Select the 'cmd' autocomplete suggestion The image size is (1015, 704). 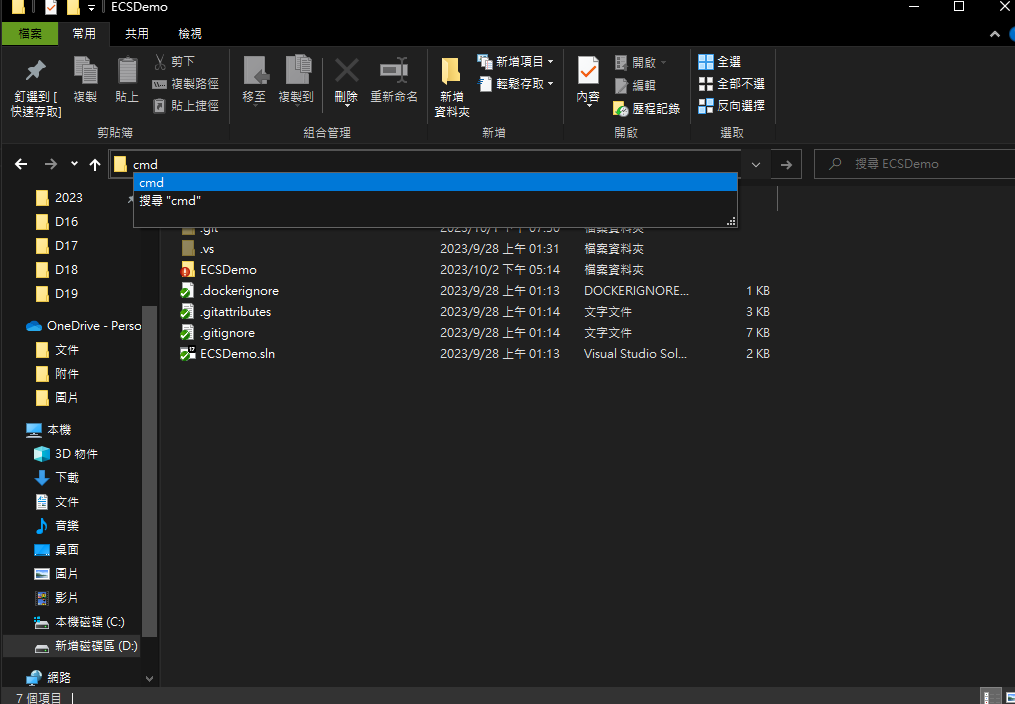click(435, 182)
